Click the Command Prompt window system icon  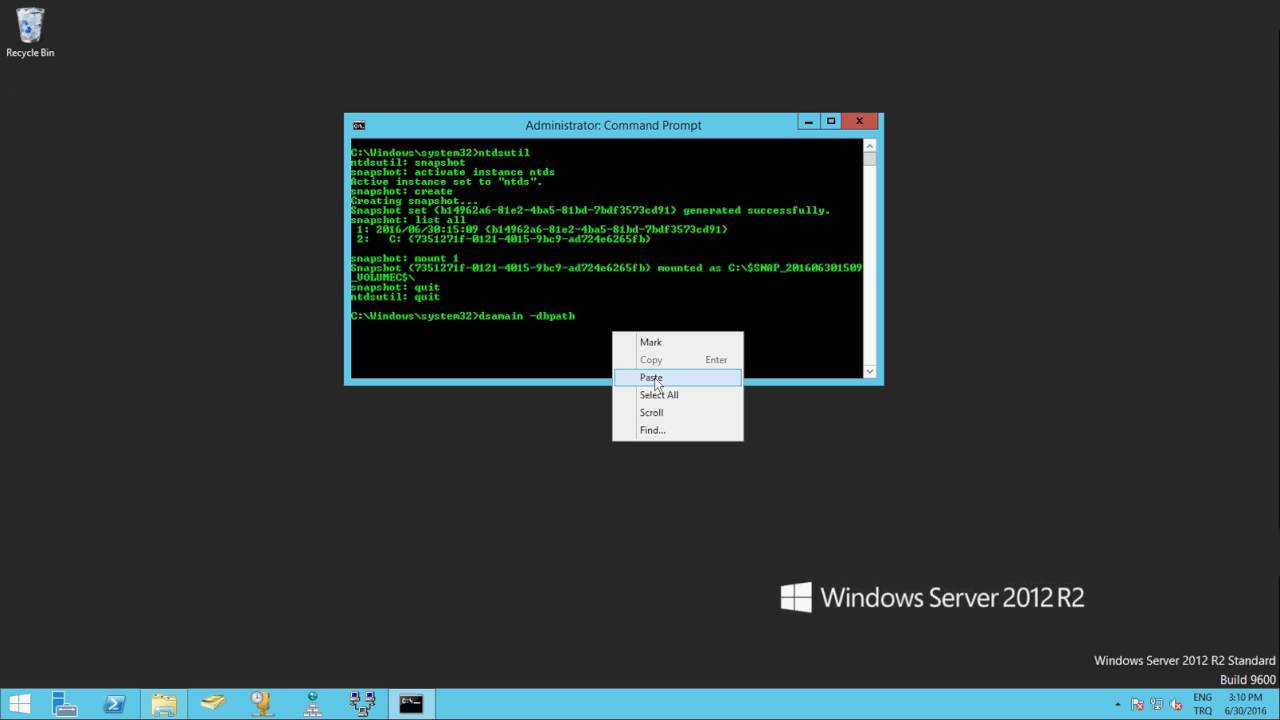click(359, 125)
